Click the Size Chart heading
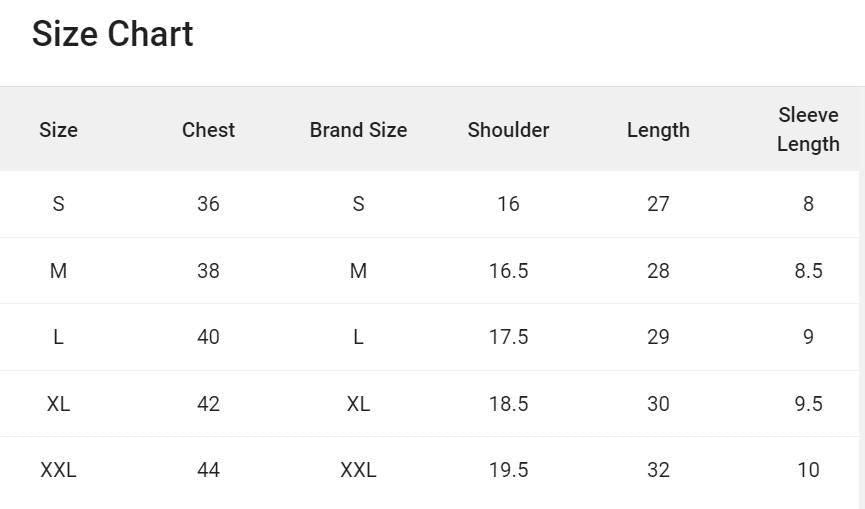 click(x=113, y=34)
